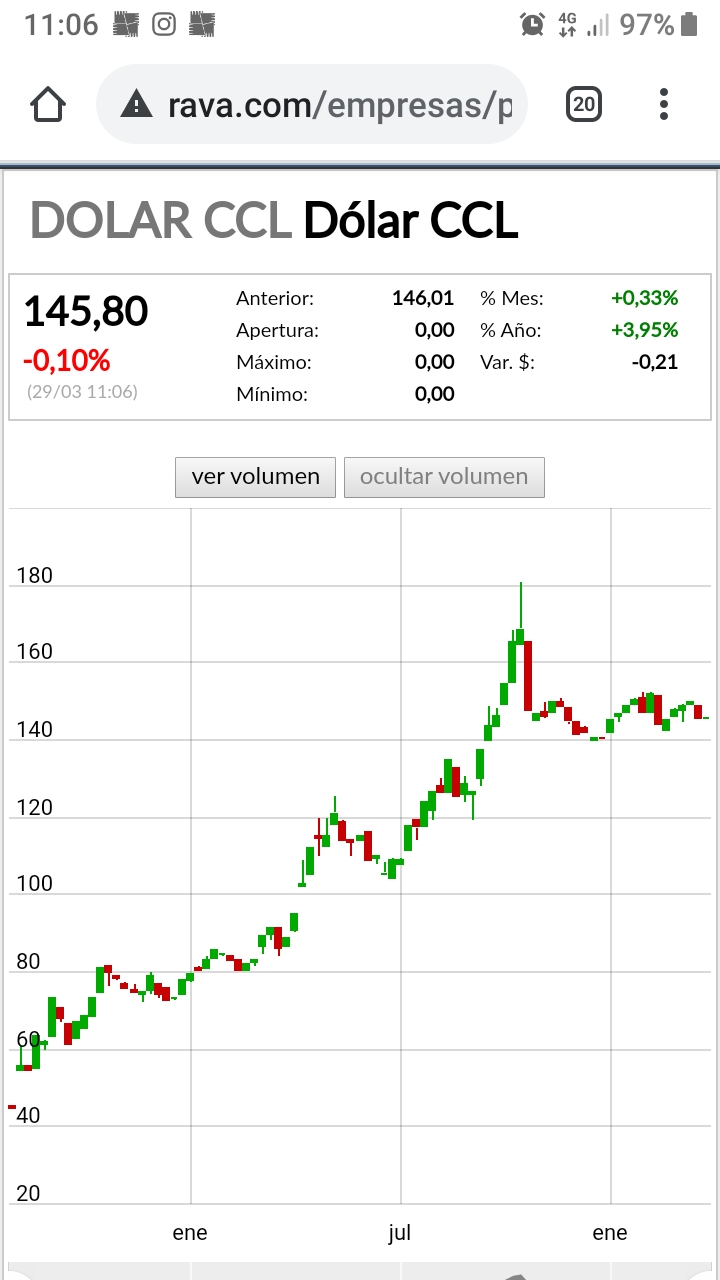This screenshot has width=720, height=1280.
Task: Tap the Chrome home icon
Action: pos(48,104)
